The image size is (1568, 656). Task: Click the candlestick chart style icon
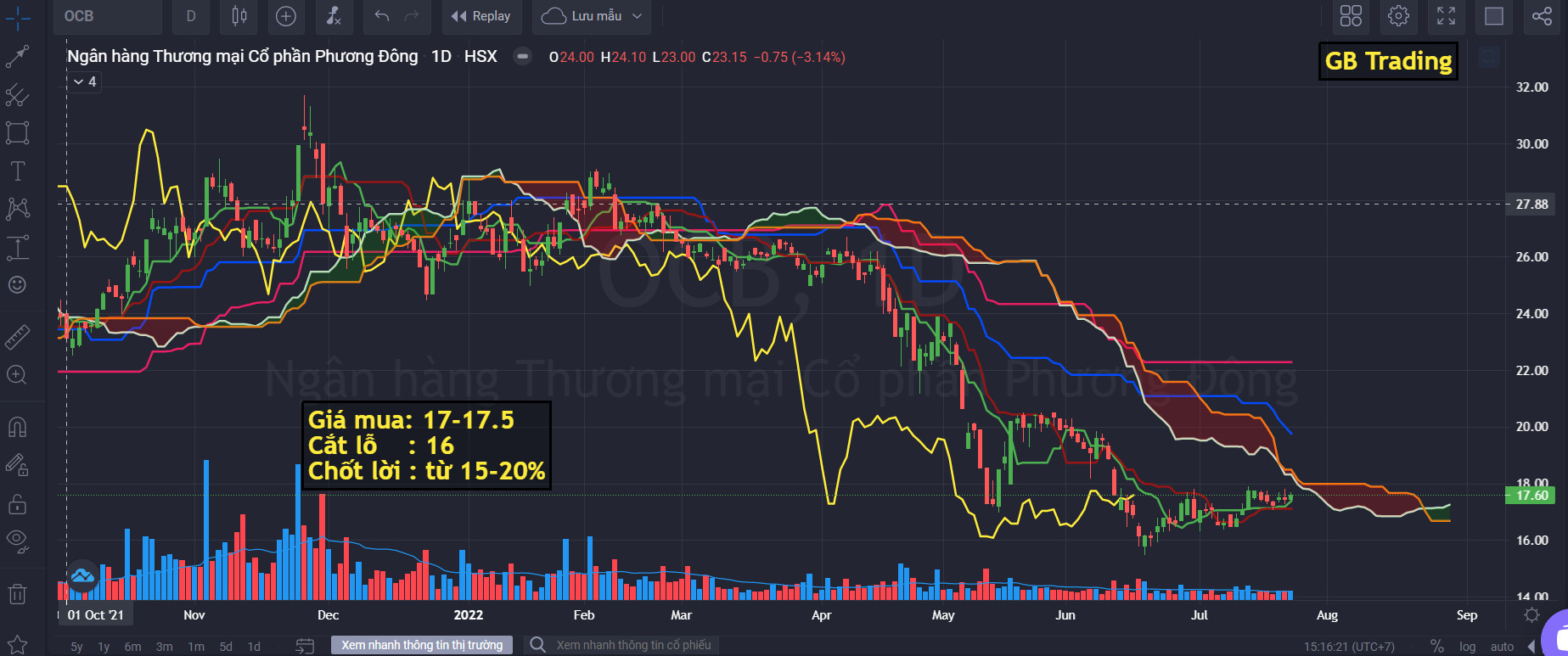(x=239, y=16)
